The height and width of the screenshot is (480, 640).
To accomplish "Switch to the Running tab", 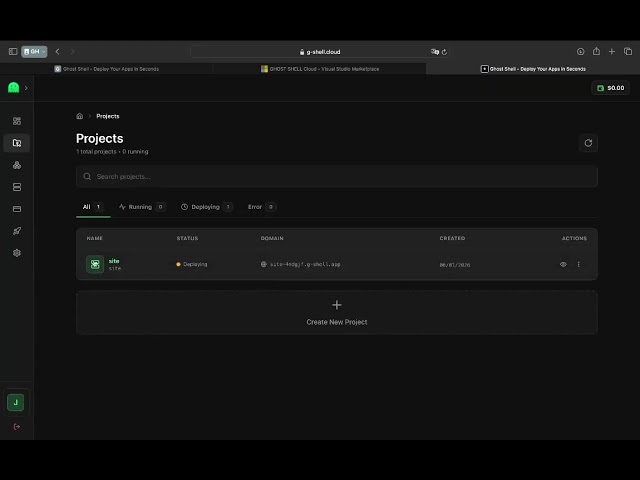I will coord(142,207).
